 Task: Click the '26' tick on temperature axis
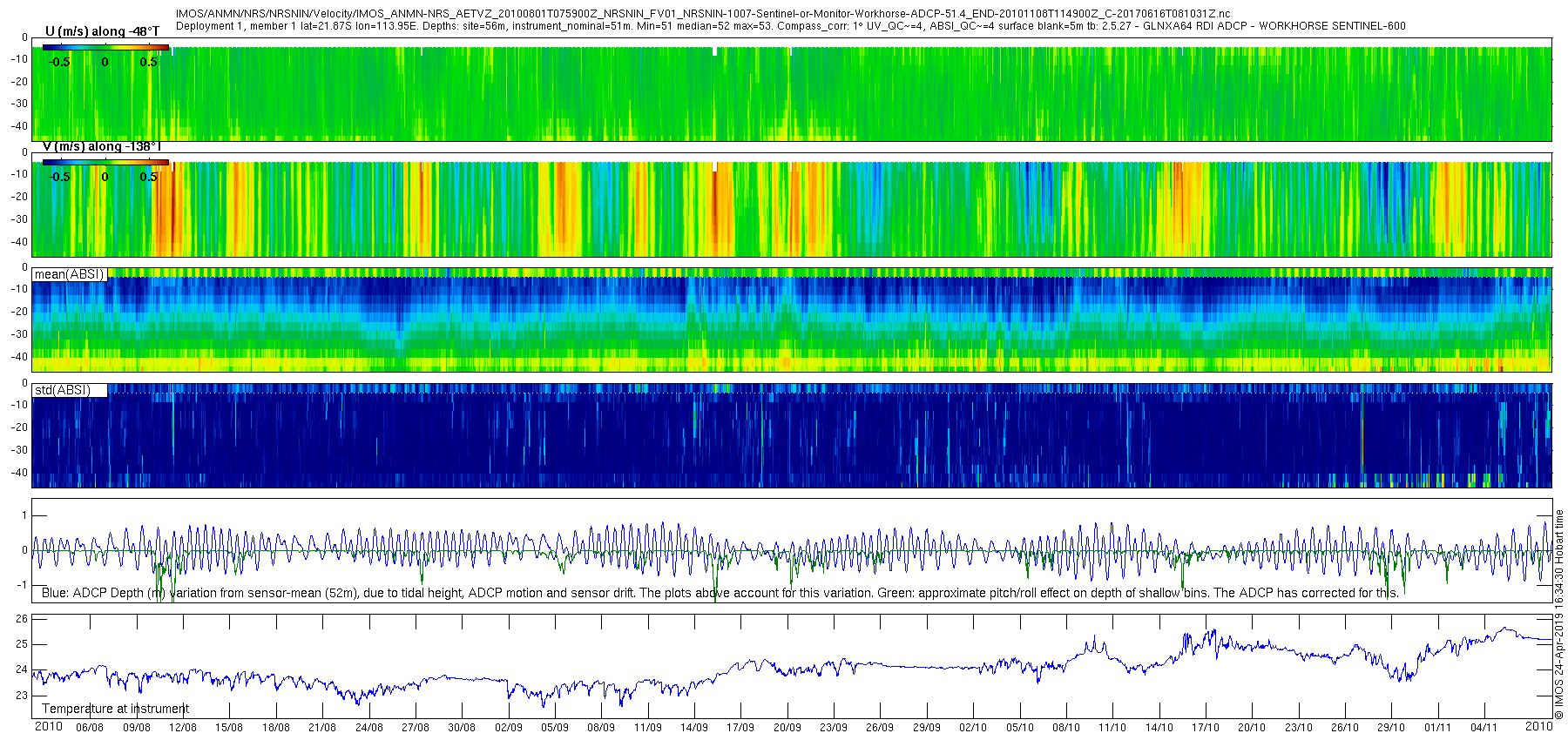(x=22, y=619)
